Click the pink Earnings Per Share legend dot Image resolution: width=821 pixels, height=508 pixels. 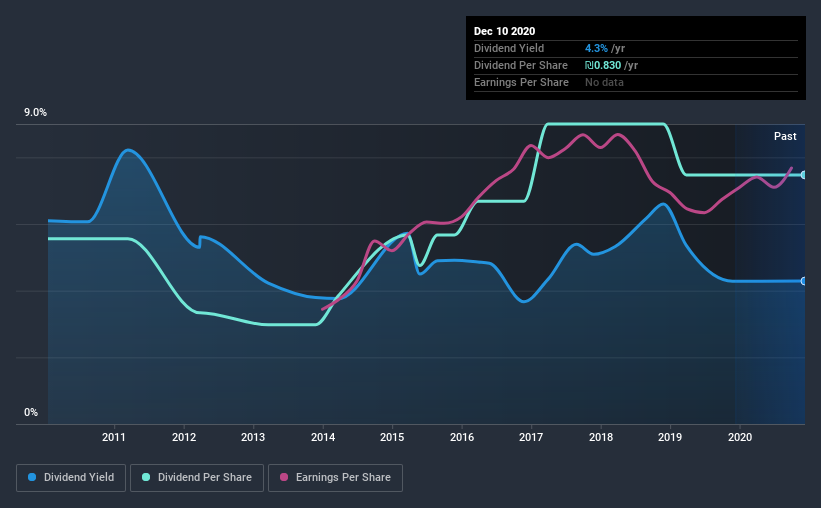(x=284, y=477)
